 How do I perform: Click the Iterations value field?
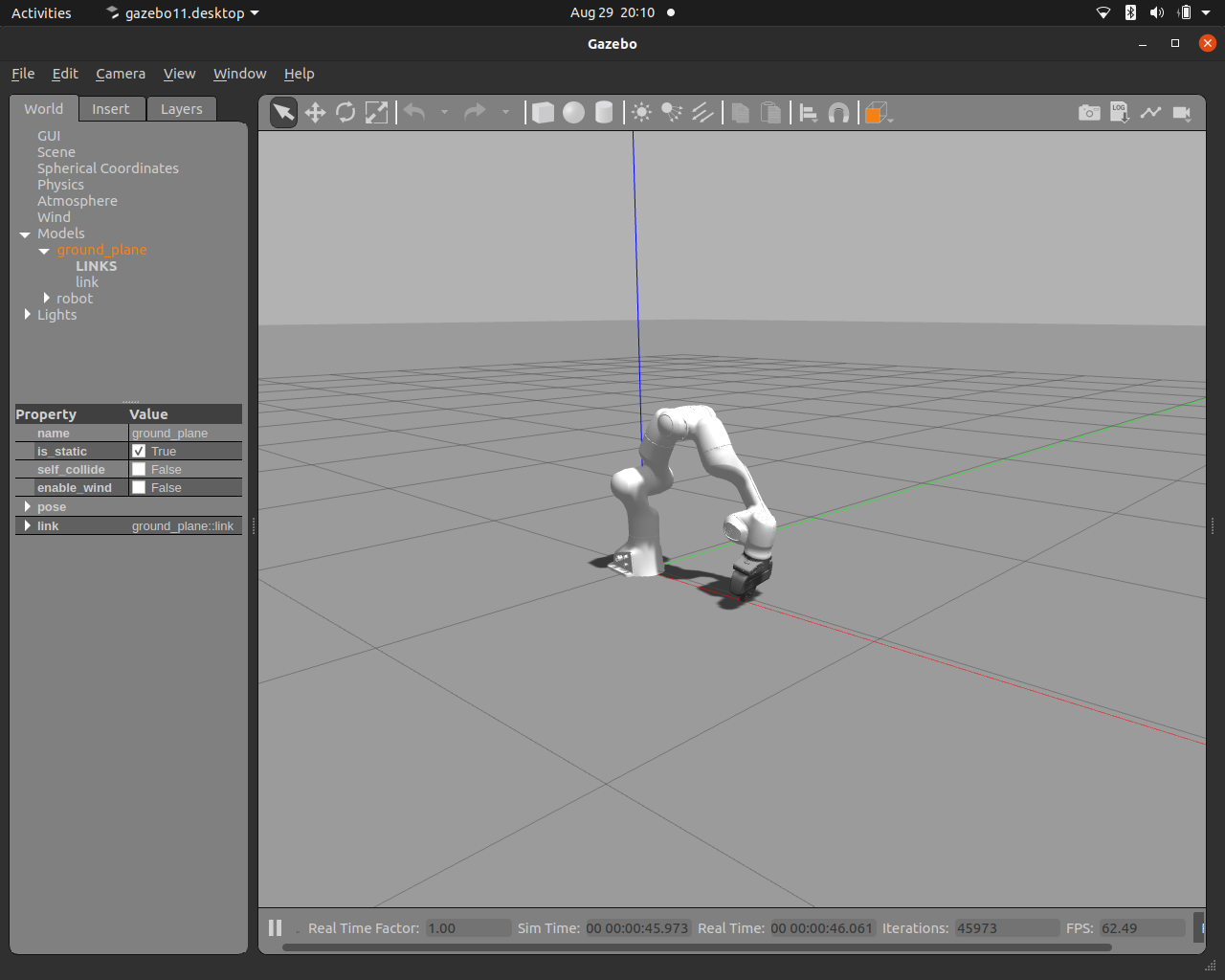pyautogui.click(x=1007, y=928)
